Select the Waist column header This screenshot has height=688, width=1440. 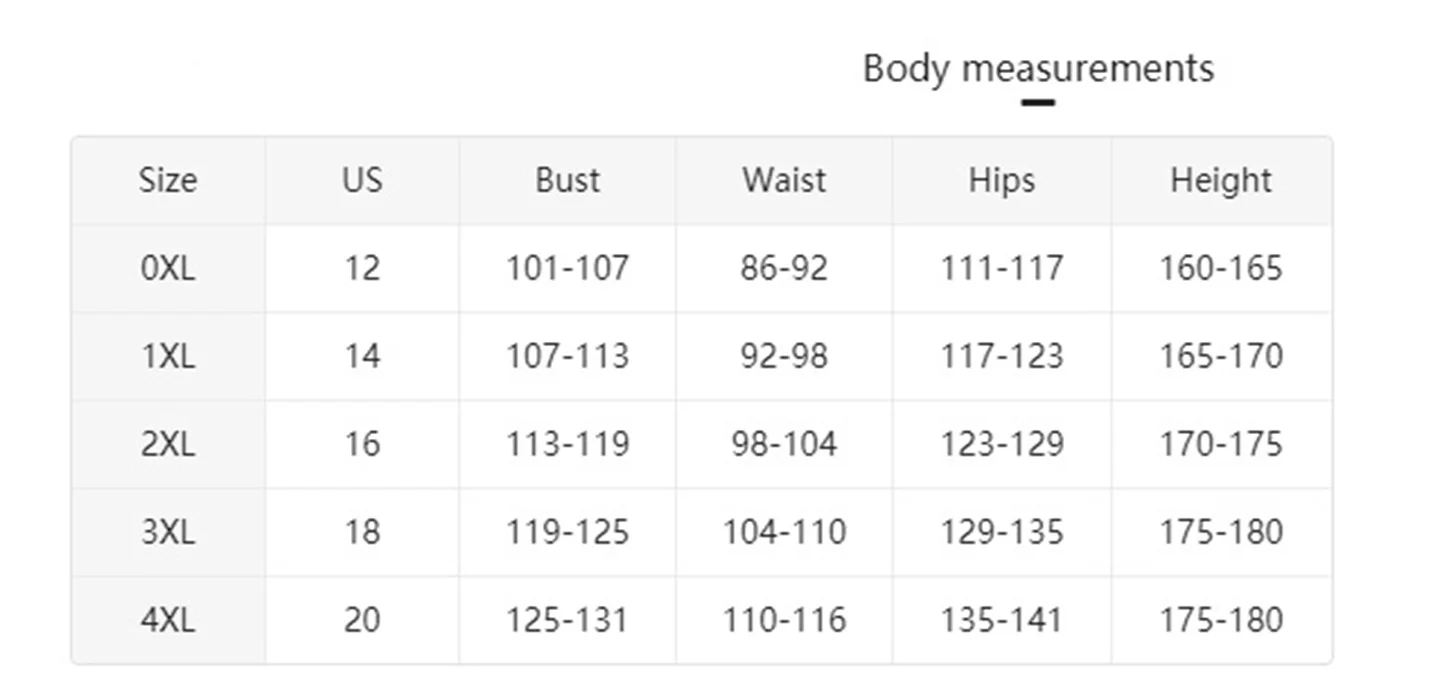[784, 180]
